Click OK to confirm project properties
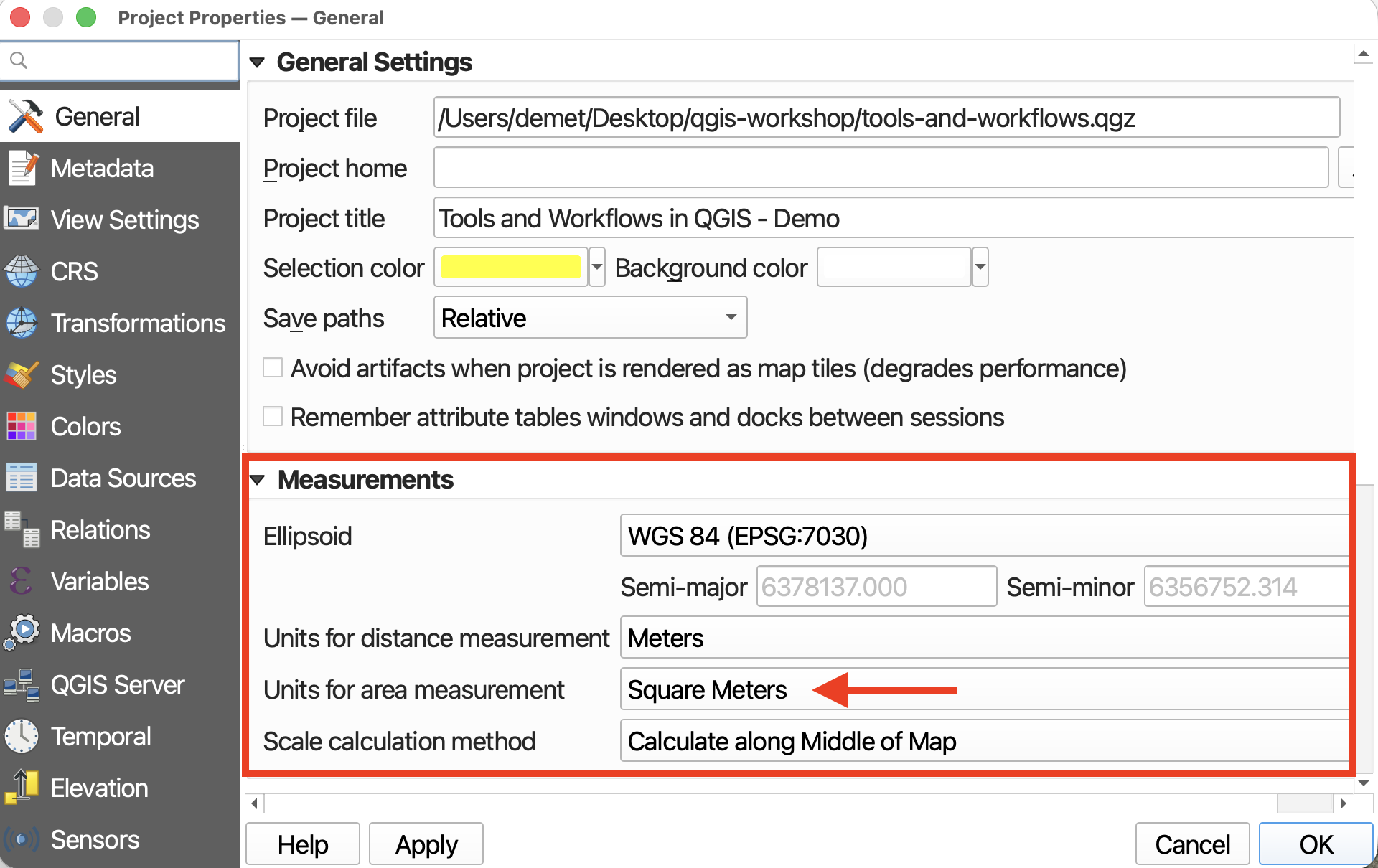This screenshot has height=868, width=1378. 1316,844
